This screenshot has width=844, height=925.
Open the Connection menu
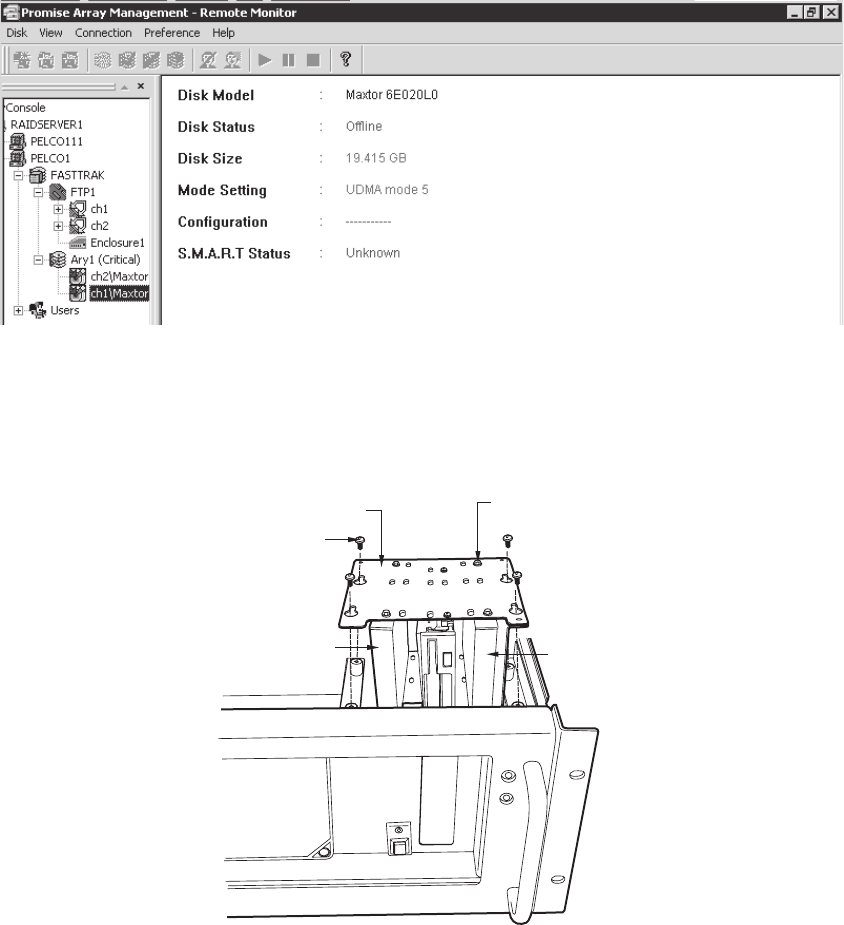pyautogui.click(x=103, y=33)
